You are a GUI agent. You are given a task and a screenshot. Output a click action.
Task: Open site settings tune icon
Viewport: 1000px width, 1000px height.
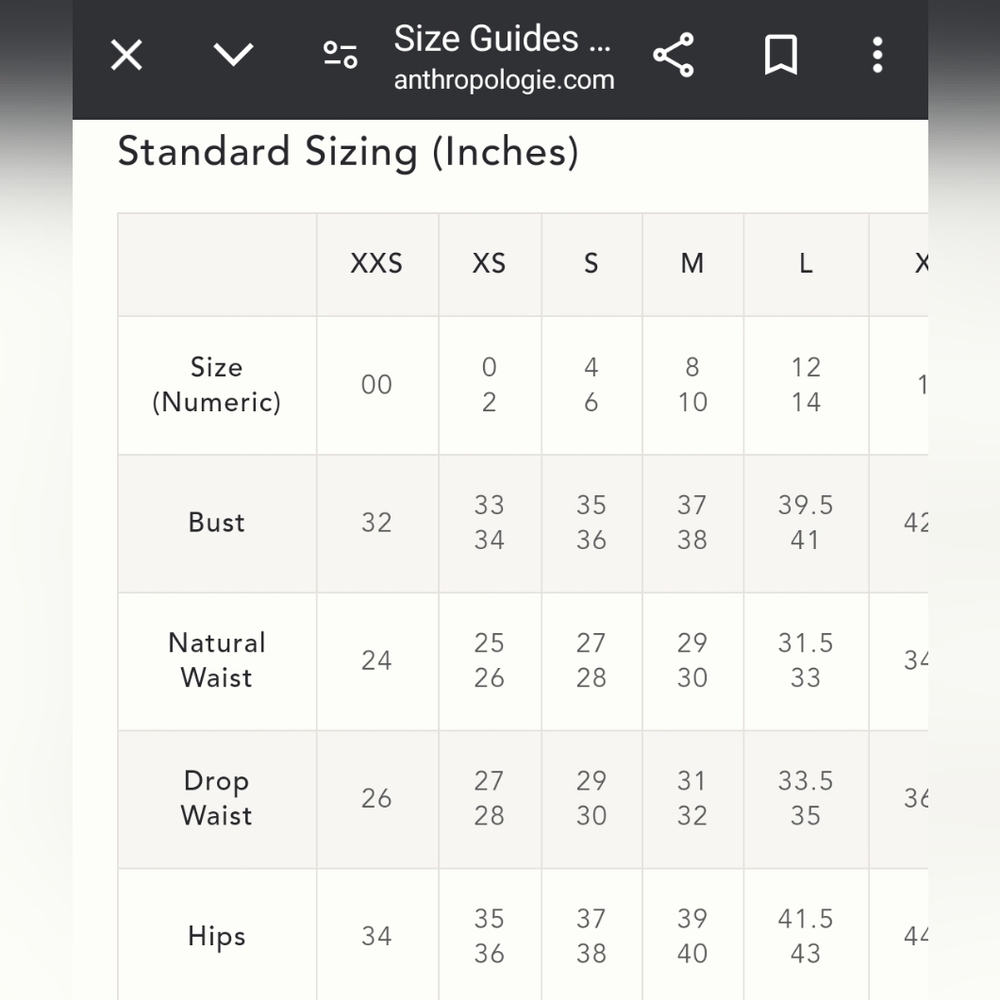[341, 55]
